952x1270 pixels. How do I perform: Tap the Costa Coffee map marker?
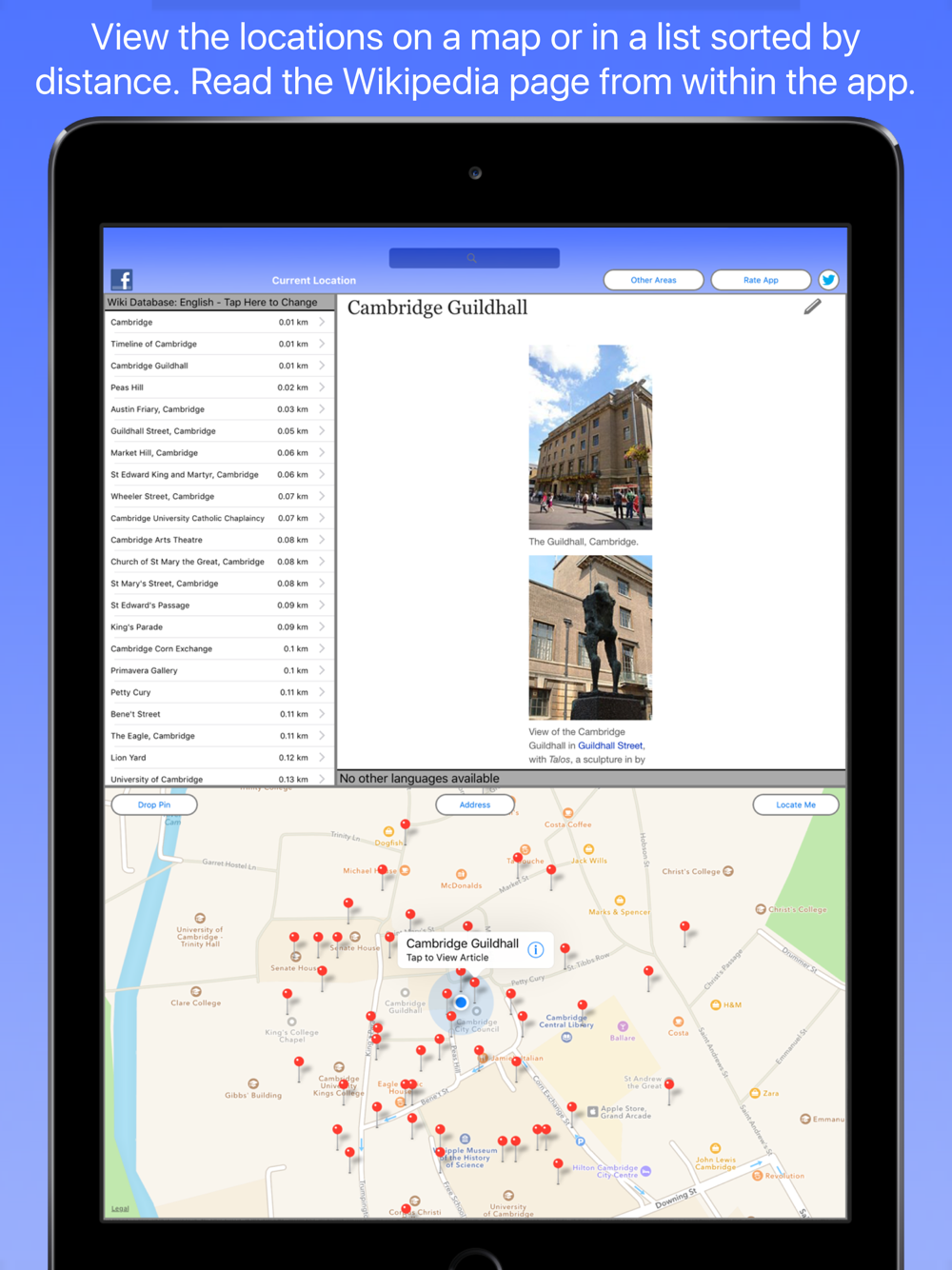tap(568, 813)
